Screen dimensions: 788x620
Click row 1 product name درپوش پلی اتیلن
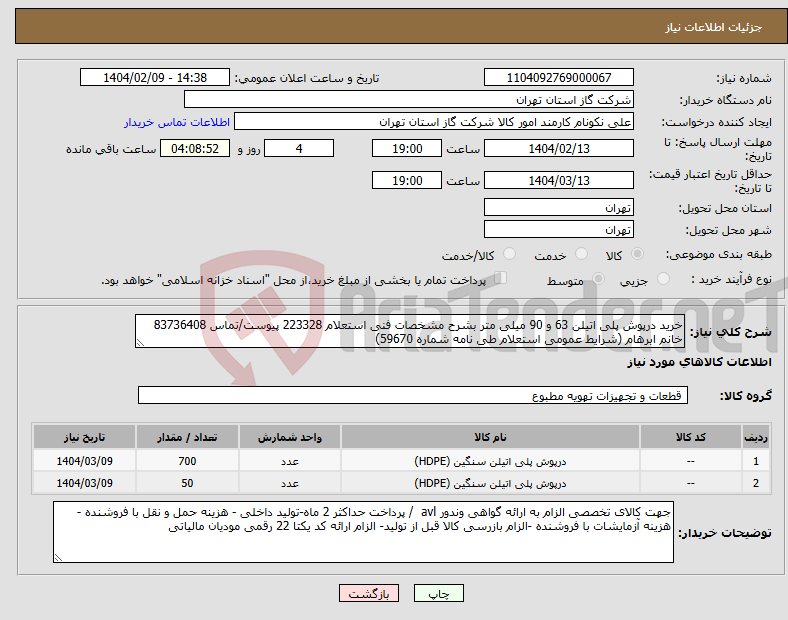pyautogui.click(x=490, y=461)
